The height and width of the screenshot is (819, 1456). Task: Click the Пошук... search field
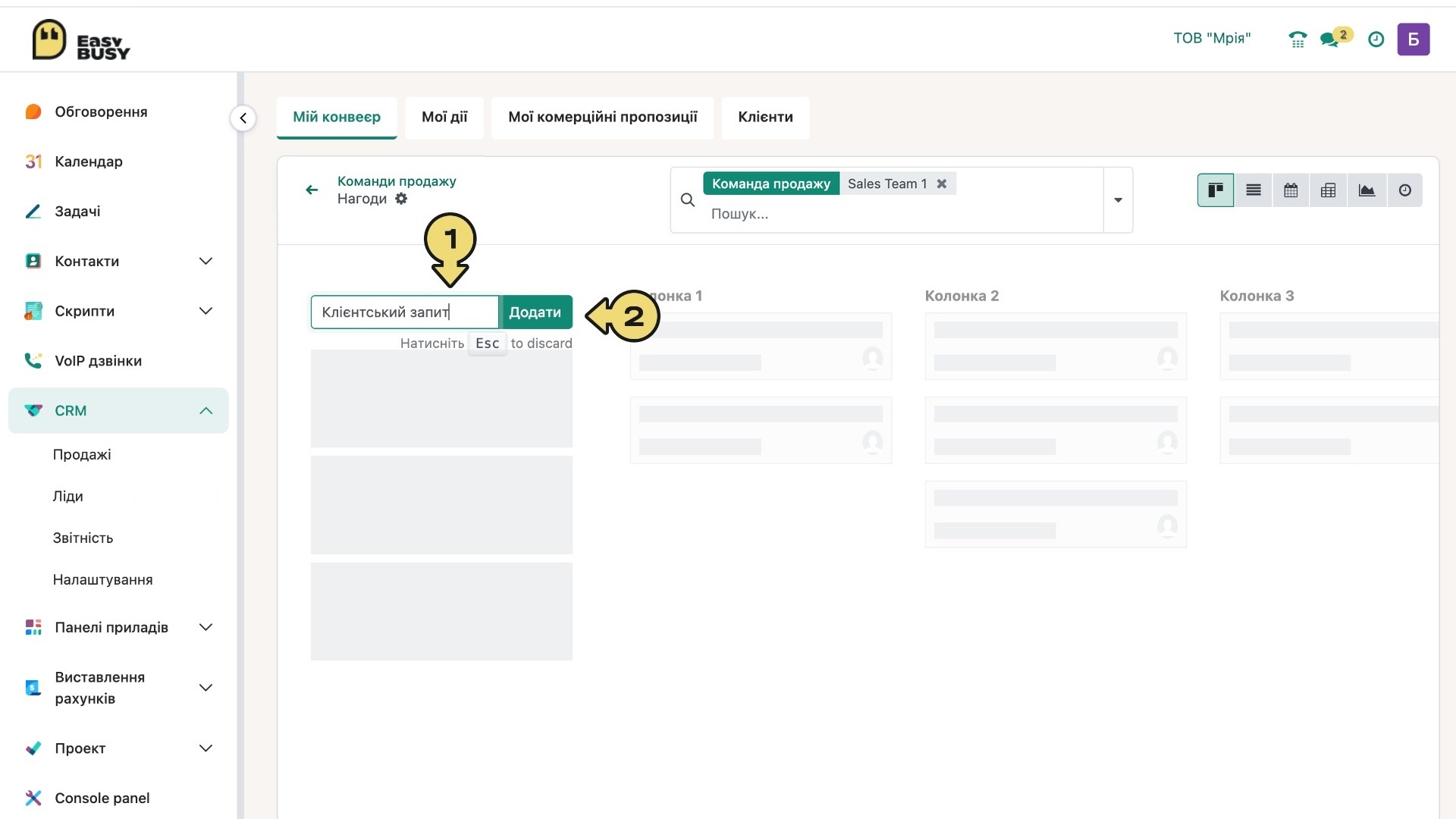pyautogui.click(x=902, y=214)
